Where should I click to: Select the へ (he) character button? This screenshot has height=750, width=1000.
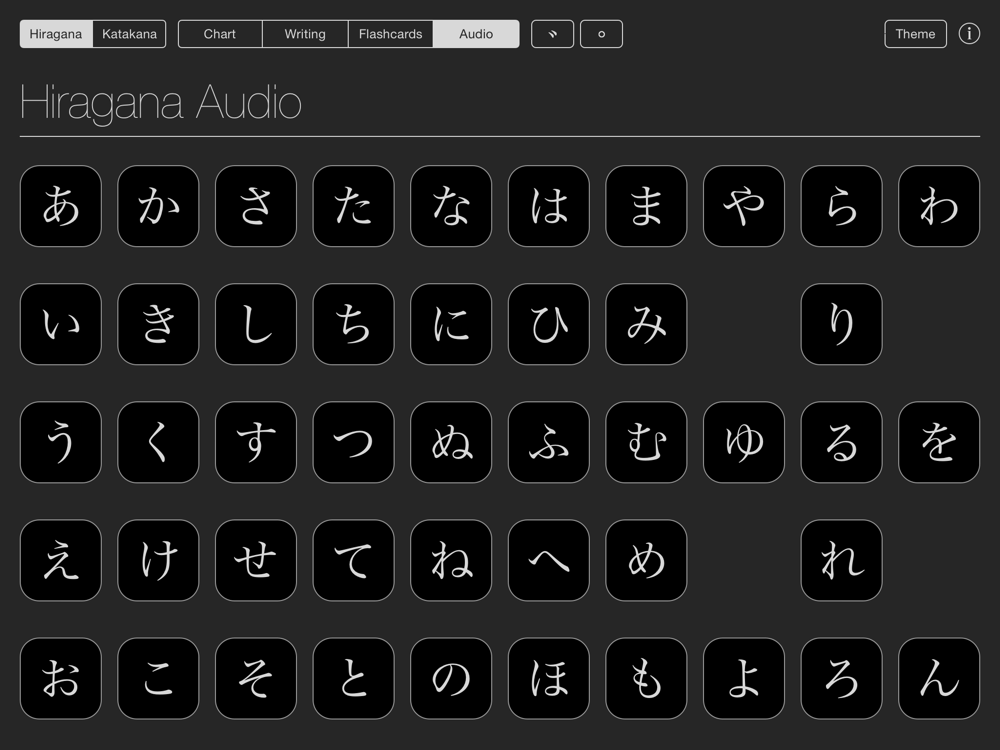point(548,560)
